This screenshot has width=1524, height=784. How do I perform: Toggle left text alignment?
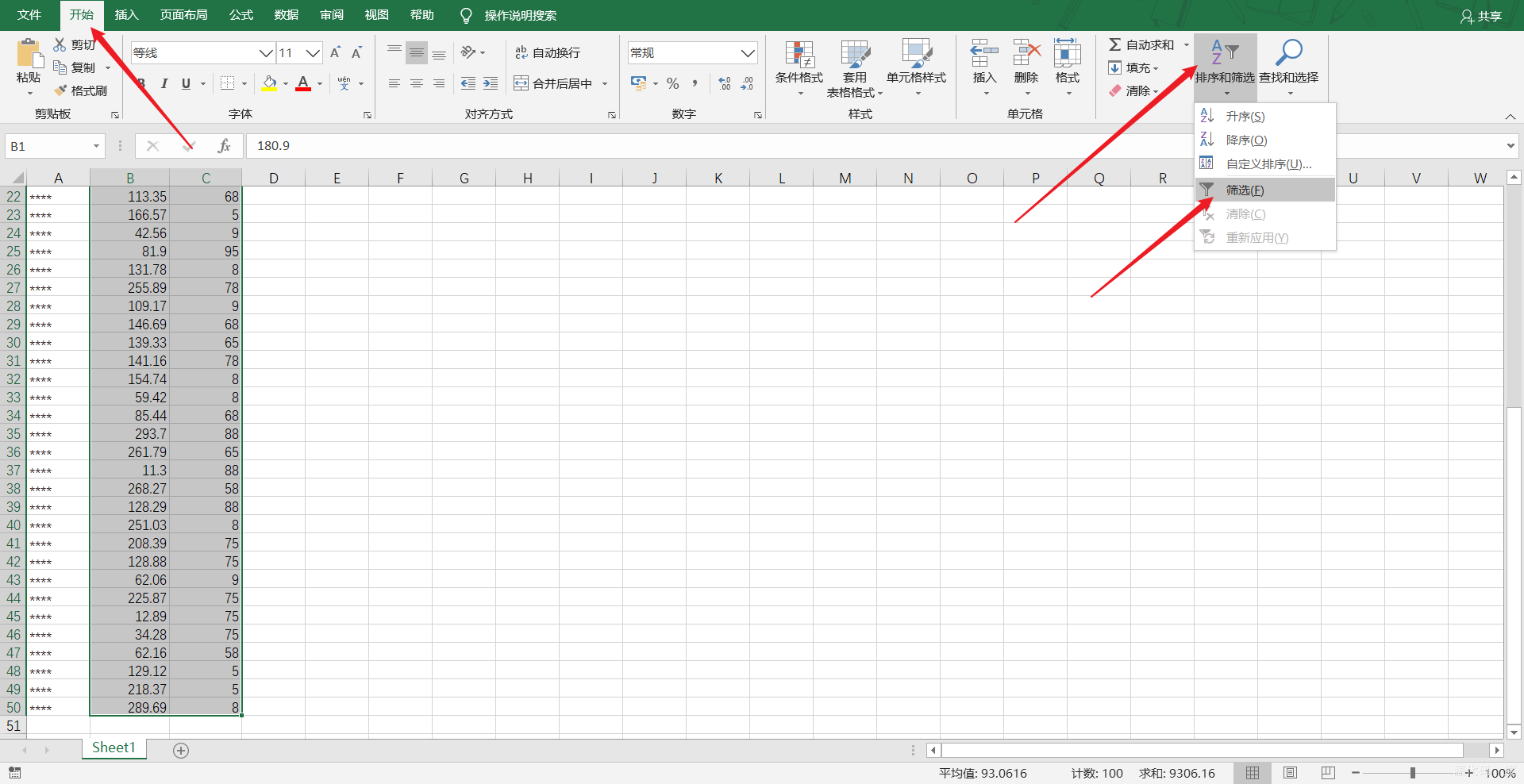tap(394, 83)
